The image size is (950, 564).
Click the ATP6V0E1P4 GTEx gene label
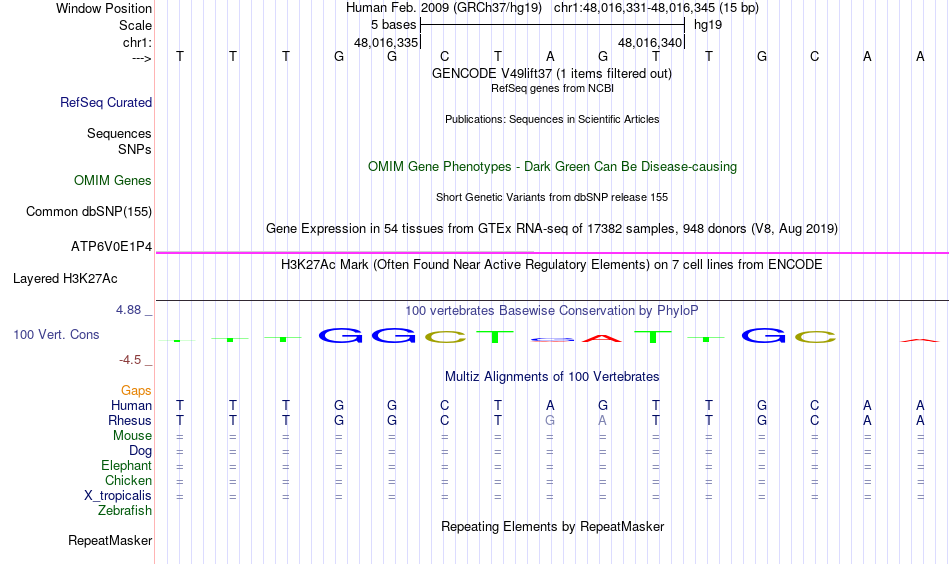111,247
